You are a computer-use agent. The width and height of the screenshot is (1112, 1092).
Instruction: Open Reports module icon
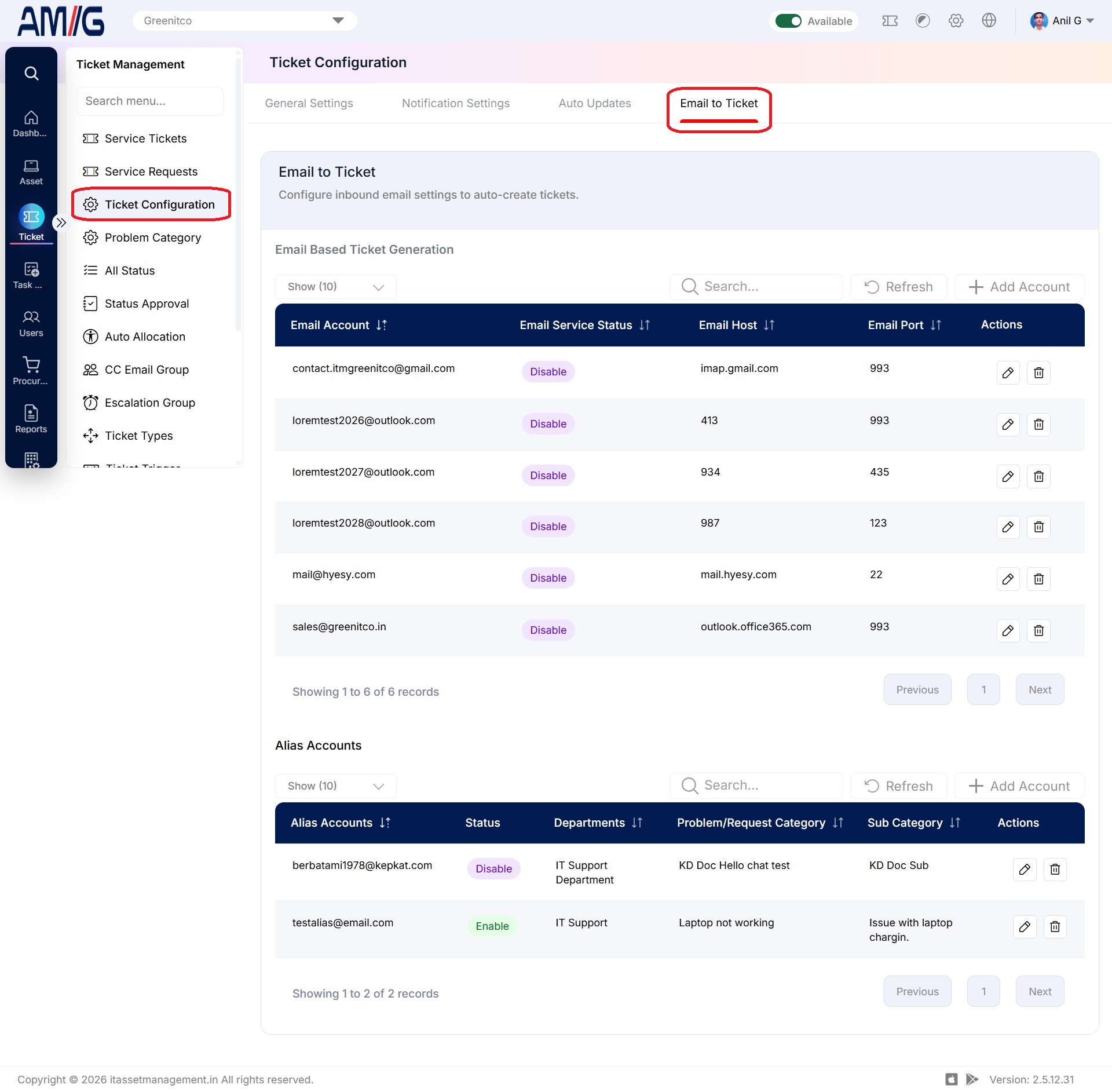coord(31,419)
